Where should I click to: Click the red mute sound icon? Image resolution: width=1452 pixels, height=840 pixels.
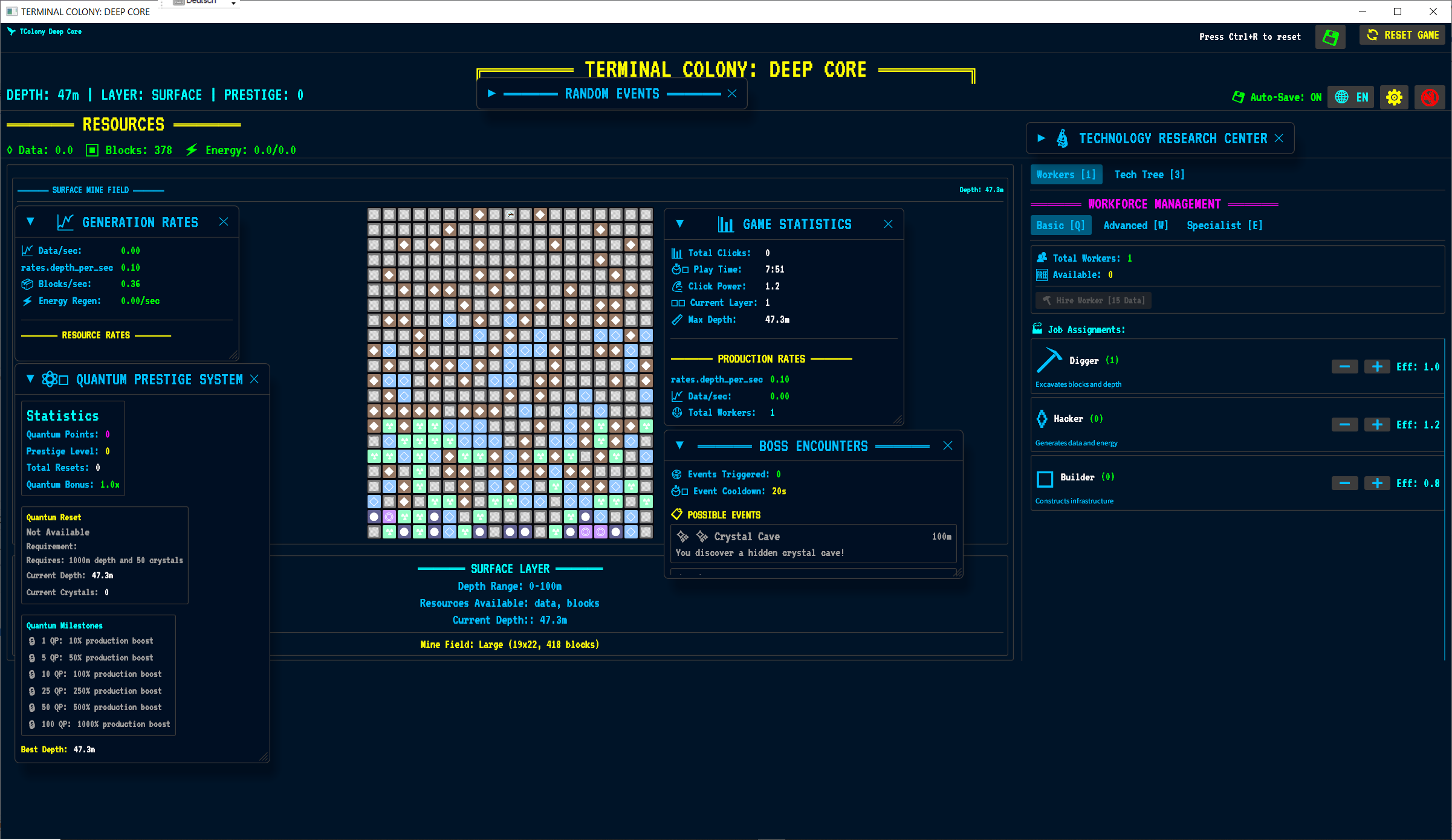click(1430, 97)
